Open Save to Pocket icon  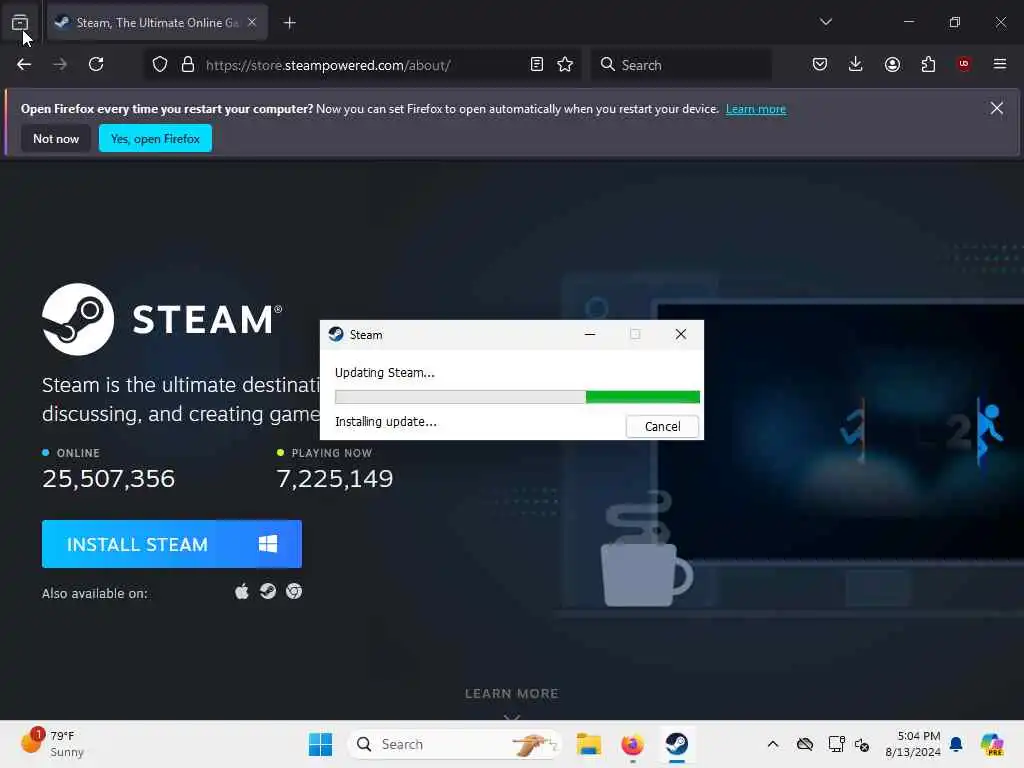820,65
